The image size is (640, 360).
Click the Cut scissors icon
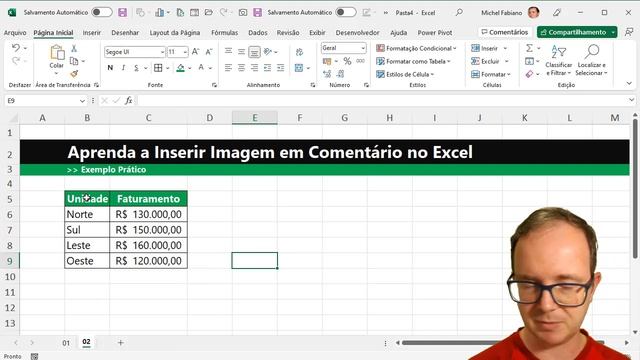coord(74,48)
